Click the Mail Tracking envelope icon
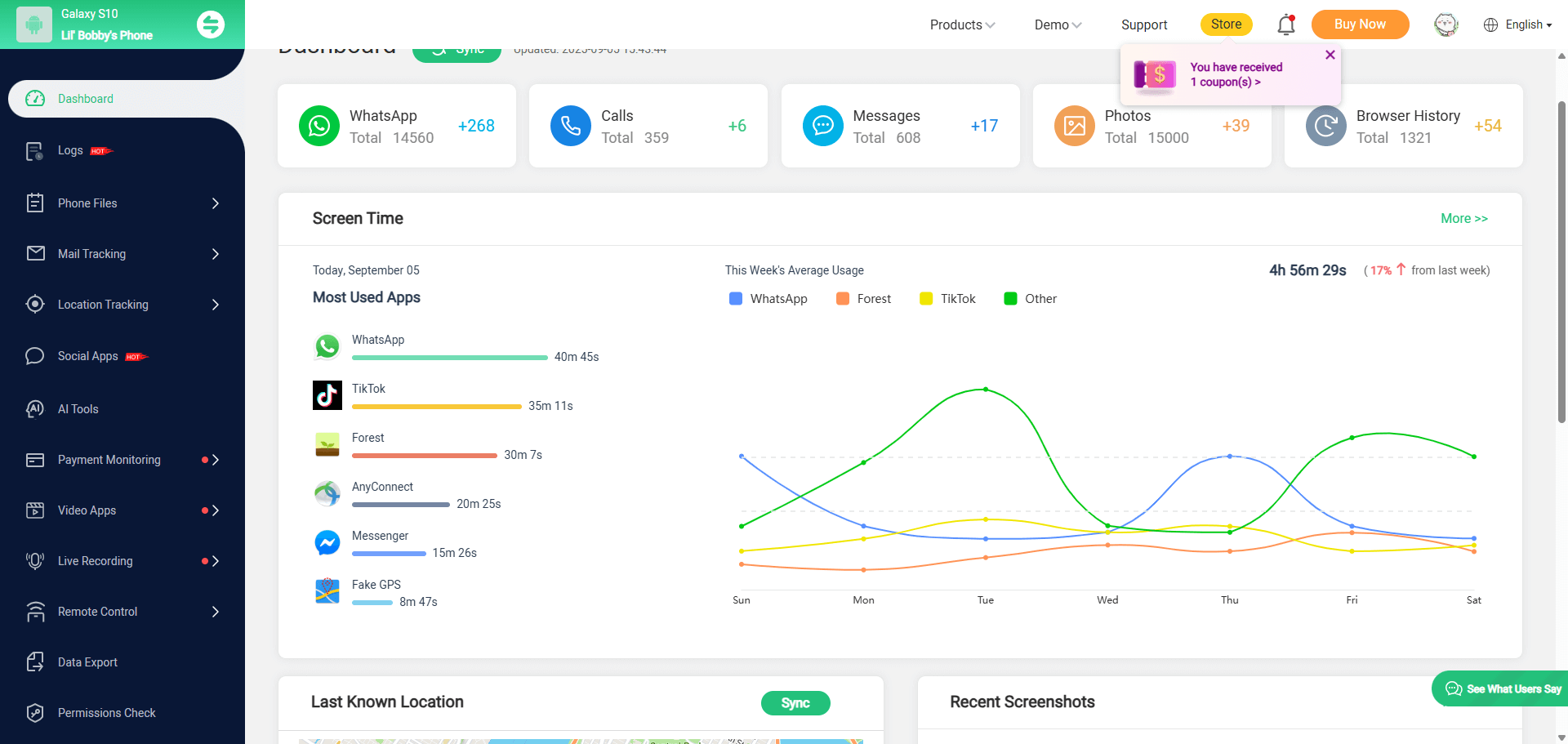The image size is (1568, 744). [35, 253]
